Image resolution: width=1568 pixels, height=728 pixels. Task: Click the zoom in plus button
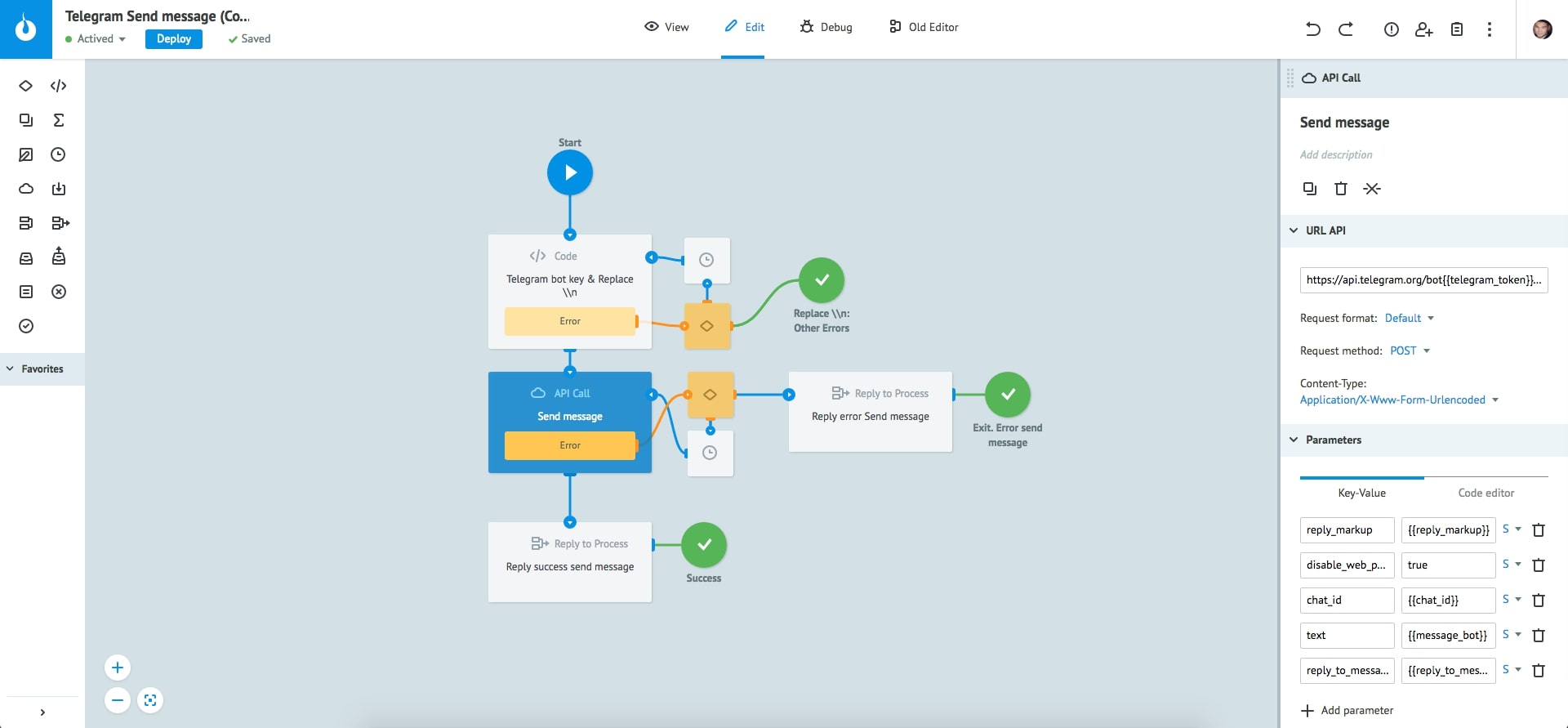(x=118, y=668)
